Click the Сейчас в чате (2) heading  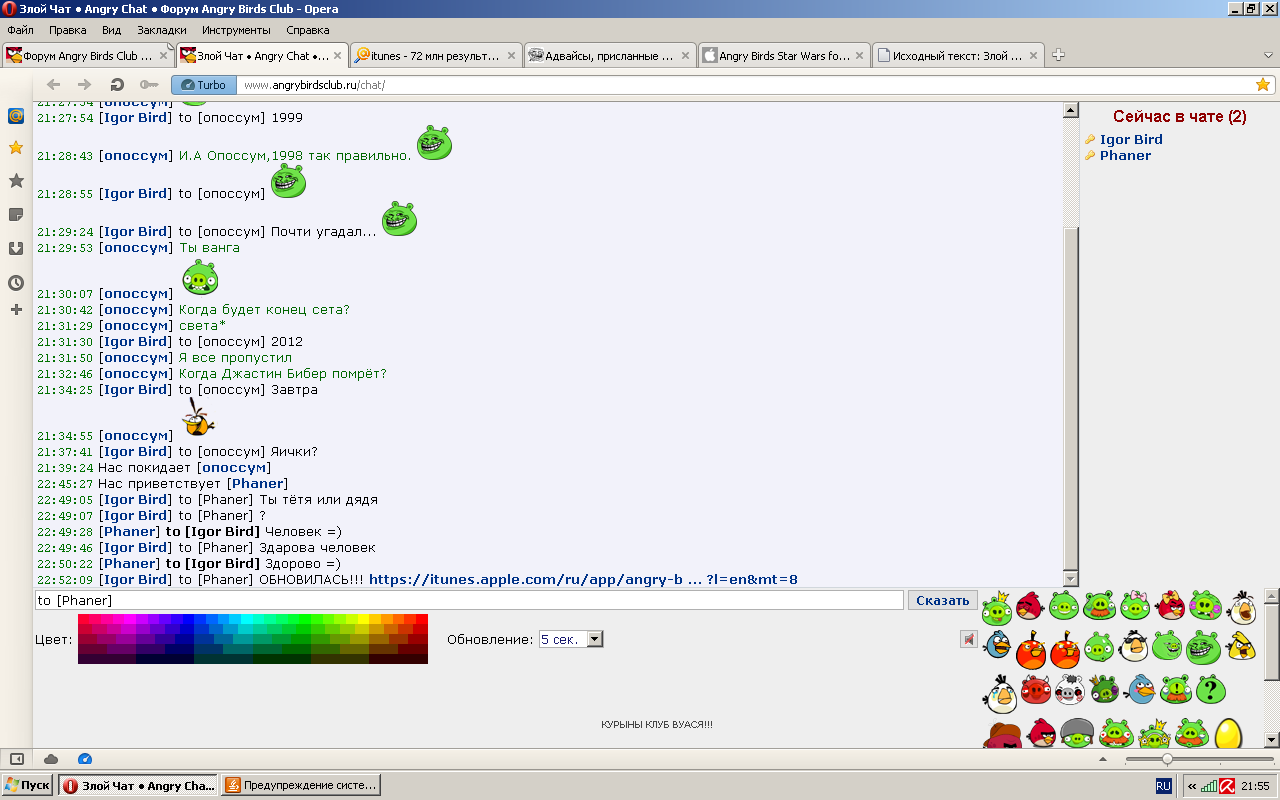pyautogui.click(x=1179, y=117)
